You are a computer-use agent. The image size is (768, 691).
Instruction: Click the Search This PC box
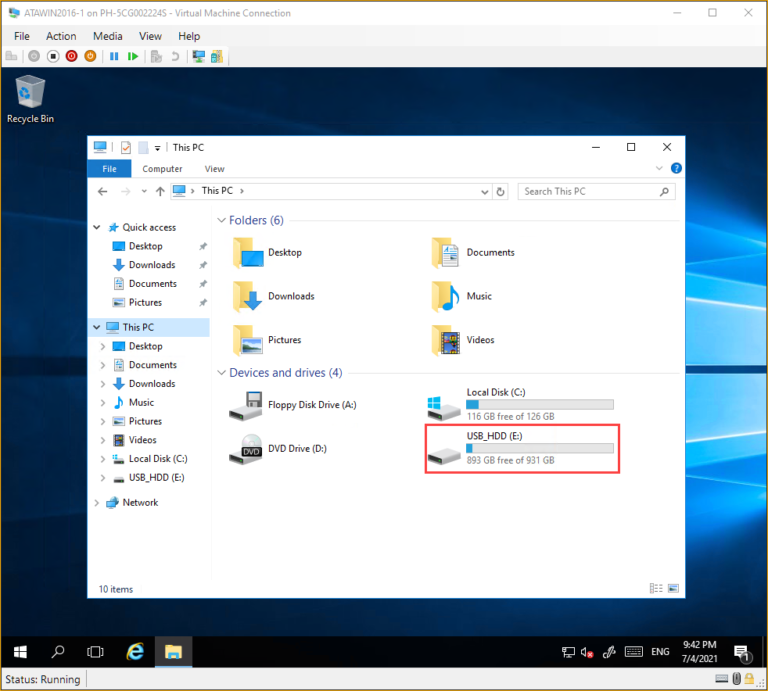pyautogui.click(x=590, y=191)
